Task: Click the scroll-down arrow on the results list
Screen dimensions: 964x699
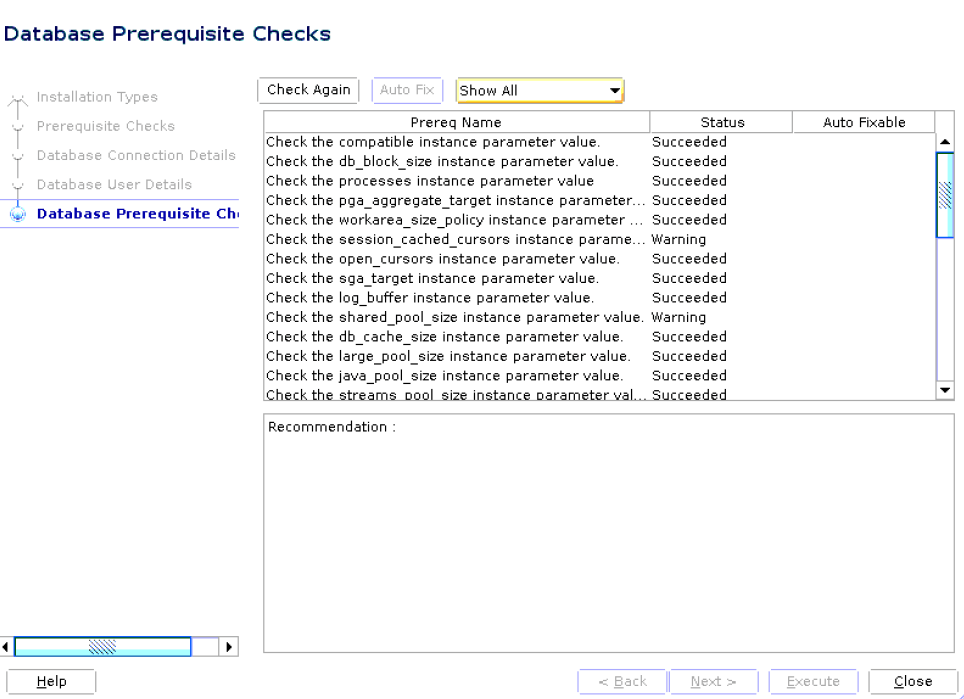Action: tap(944, 389)
